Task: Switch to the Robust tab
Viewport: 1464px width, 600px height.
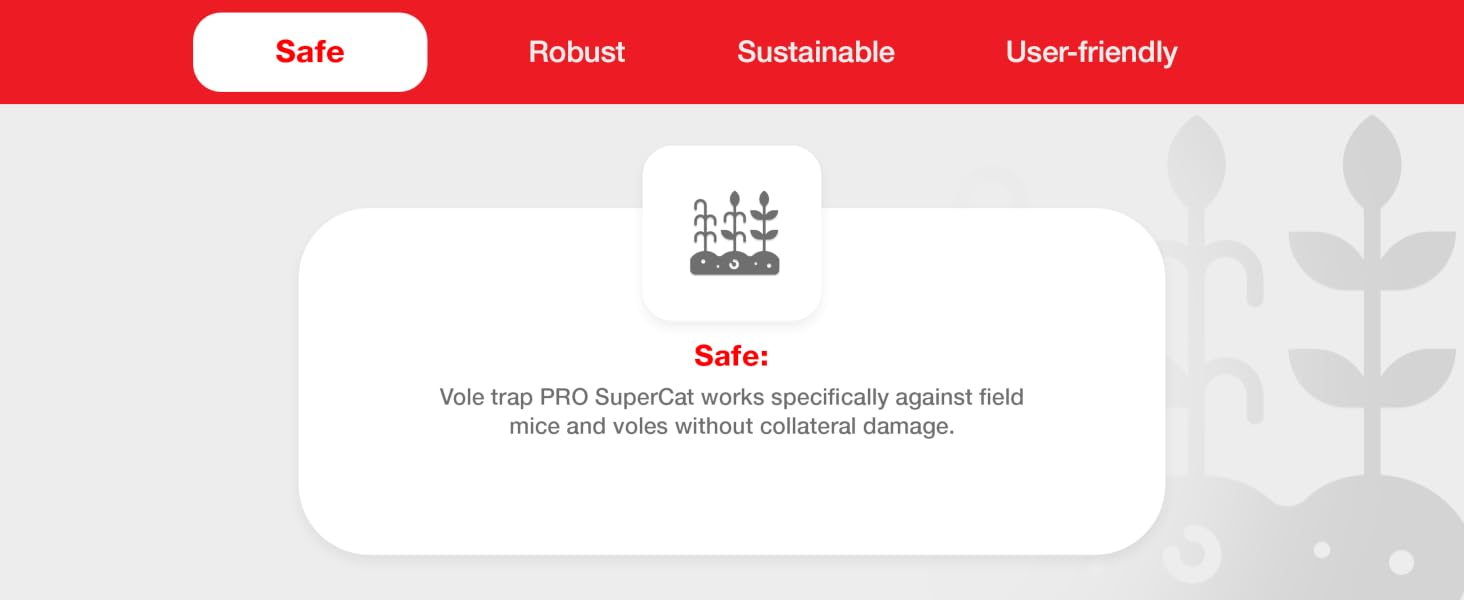Action: 577,52
